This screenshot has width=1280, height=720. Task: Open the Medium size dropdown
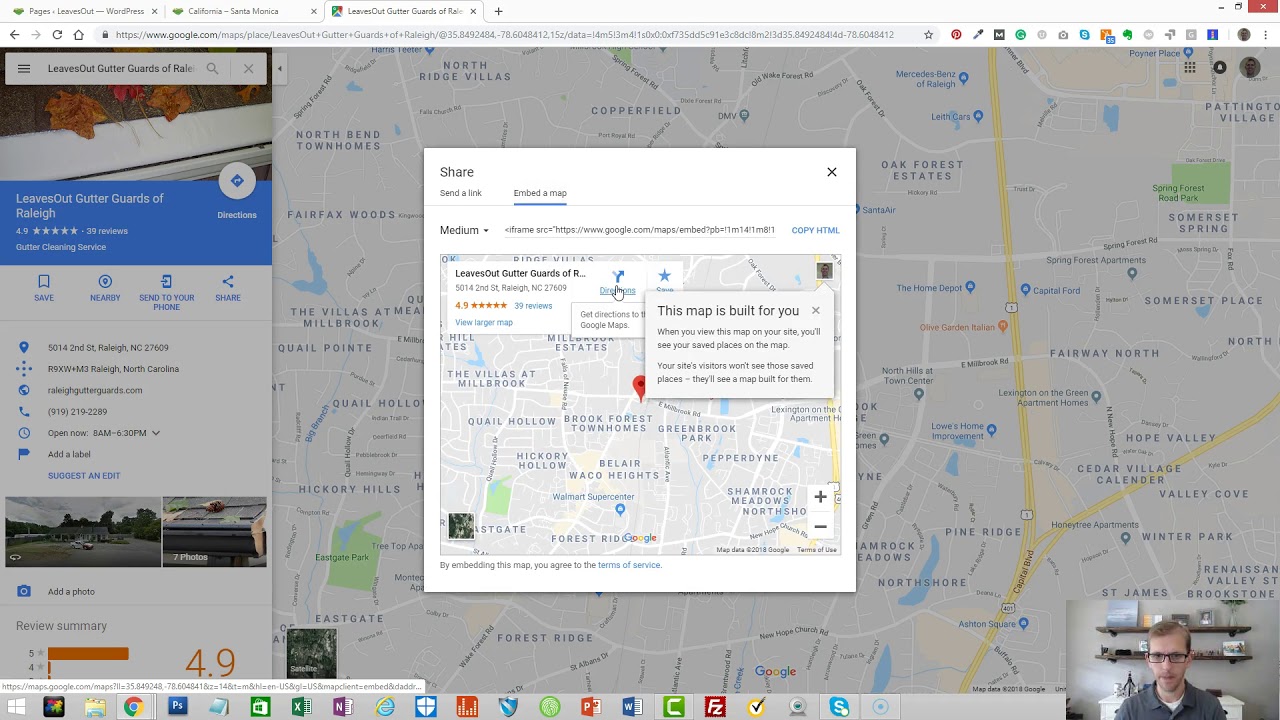tap(465, 230)
